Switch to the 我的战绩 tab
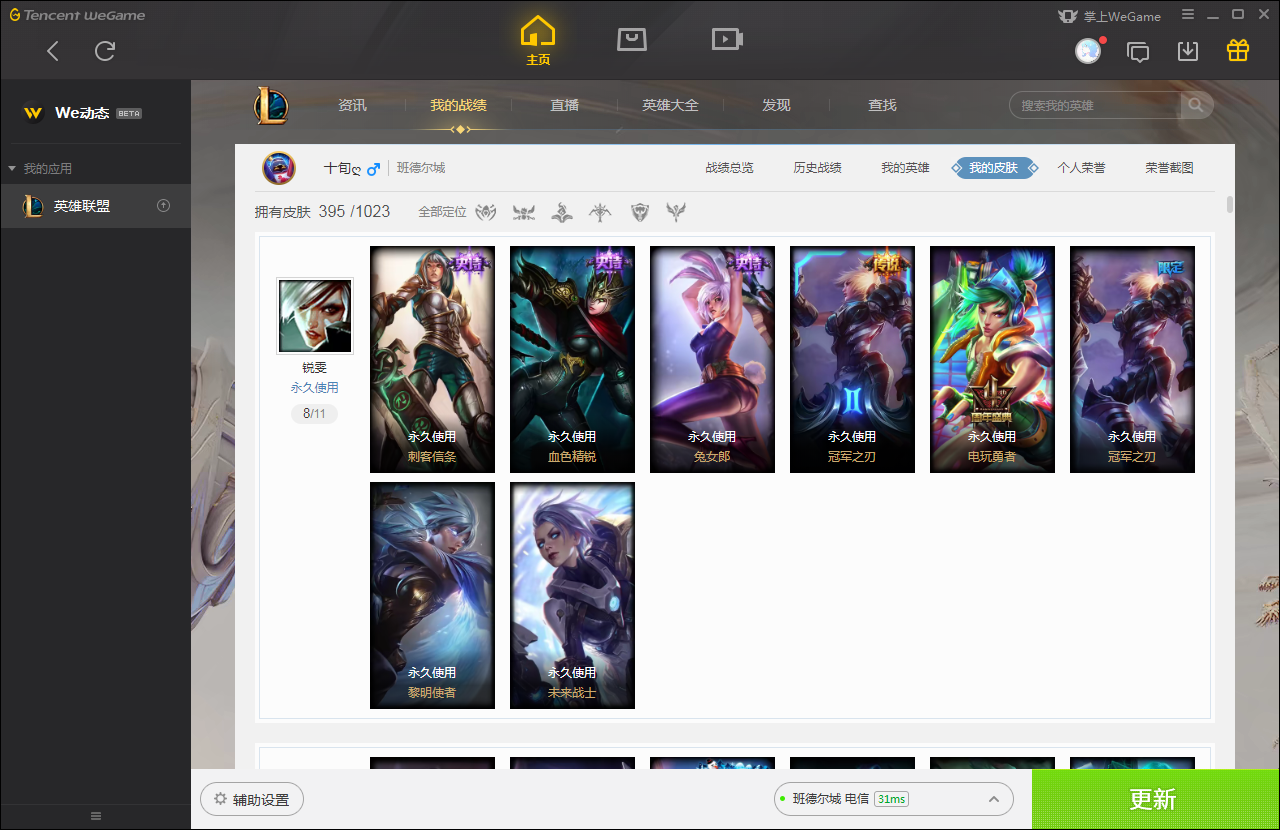 tap(459, 105)
